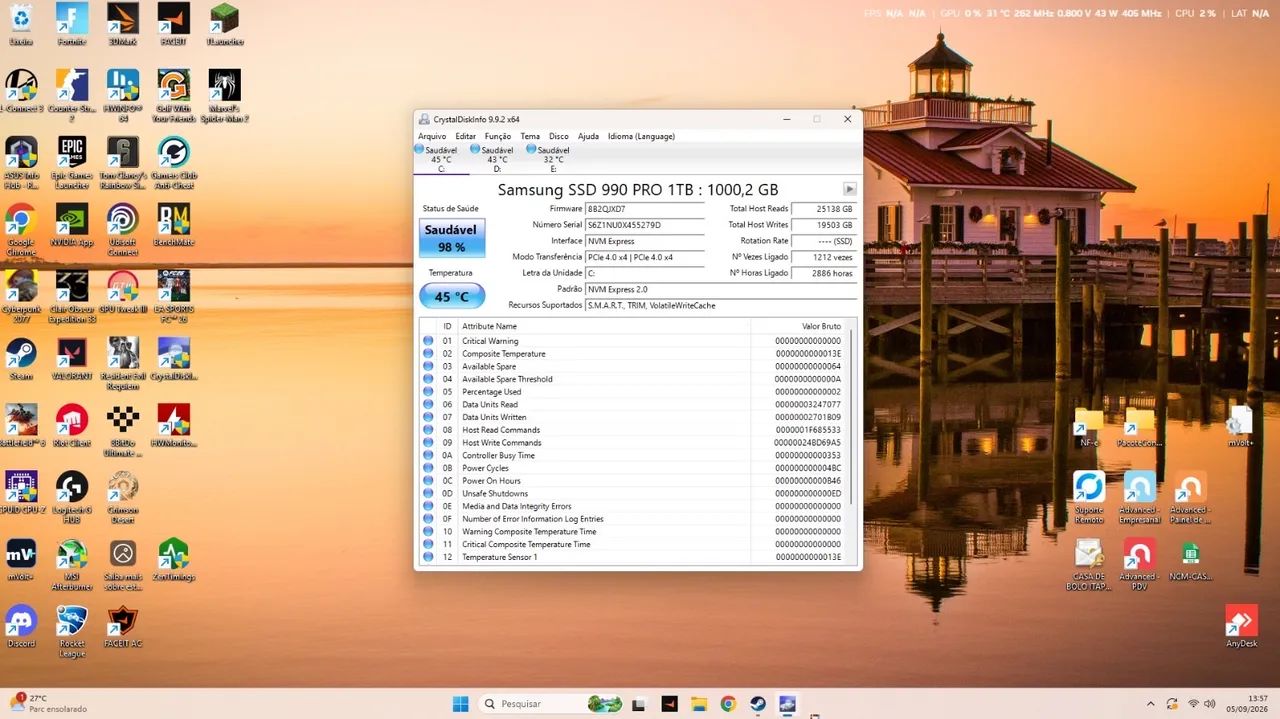Viewport: 1280px width, 719px height.
Task: Select the Logitech G HUB desktop icon
Action: click(72, 497)
